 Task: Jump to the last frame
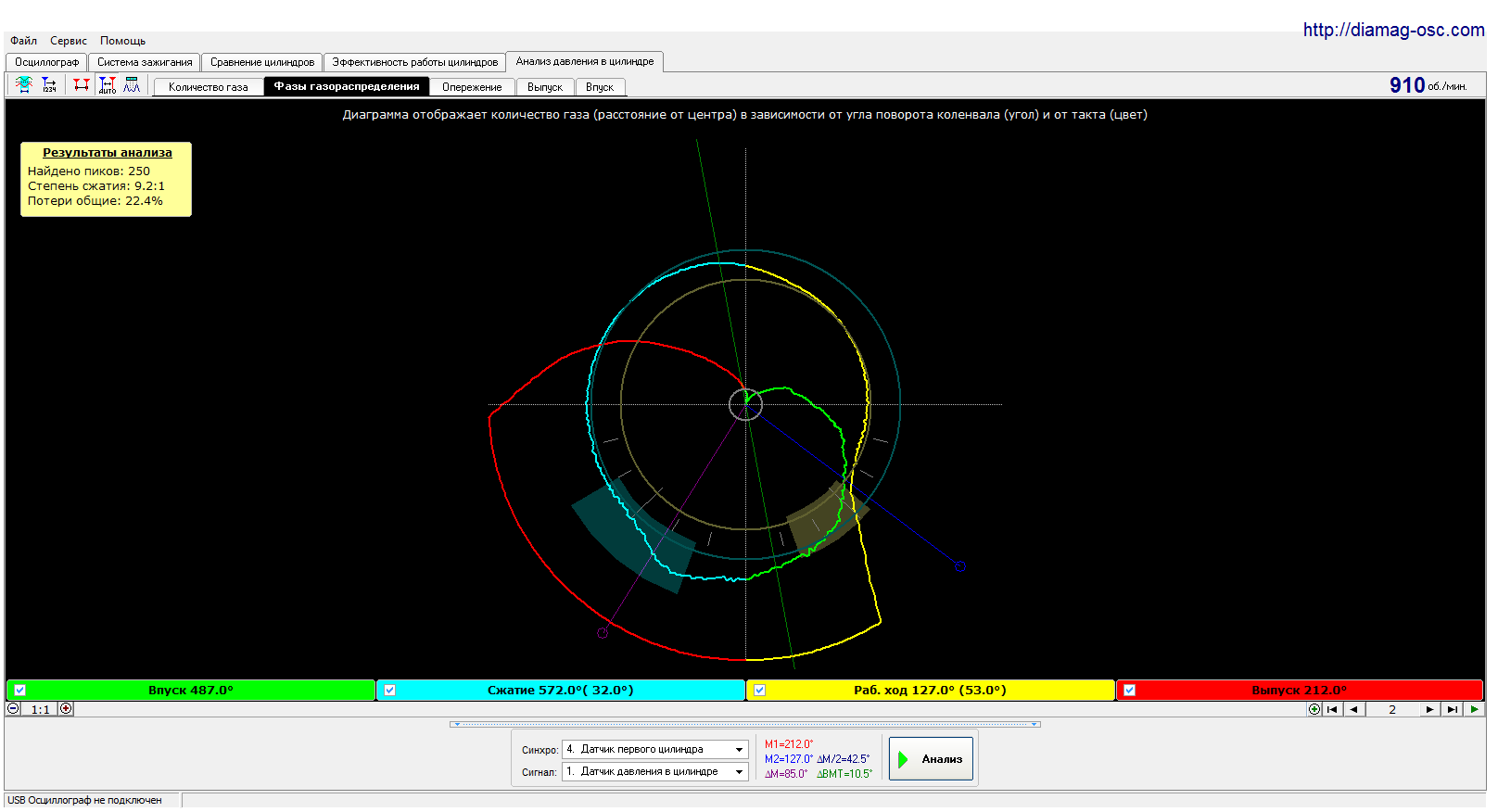(1453, 710)
